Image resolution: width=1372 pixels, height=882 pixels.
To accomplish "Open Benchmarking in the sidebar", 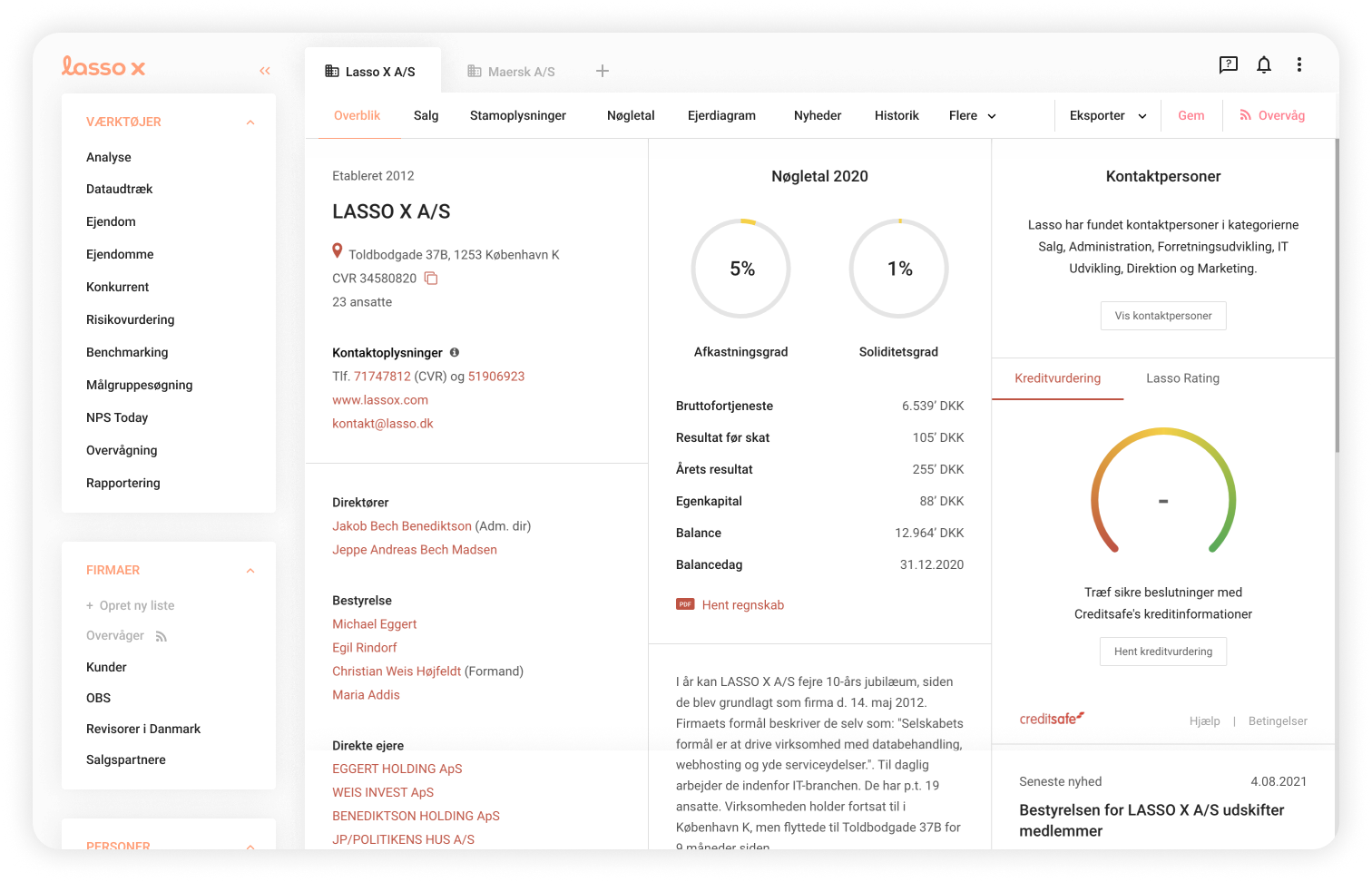I will click(127, 352).
